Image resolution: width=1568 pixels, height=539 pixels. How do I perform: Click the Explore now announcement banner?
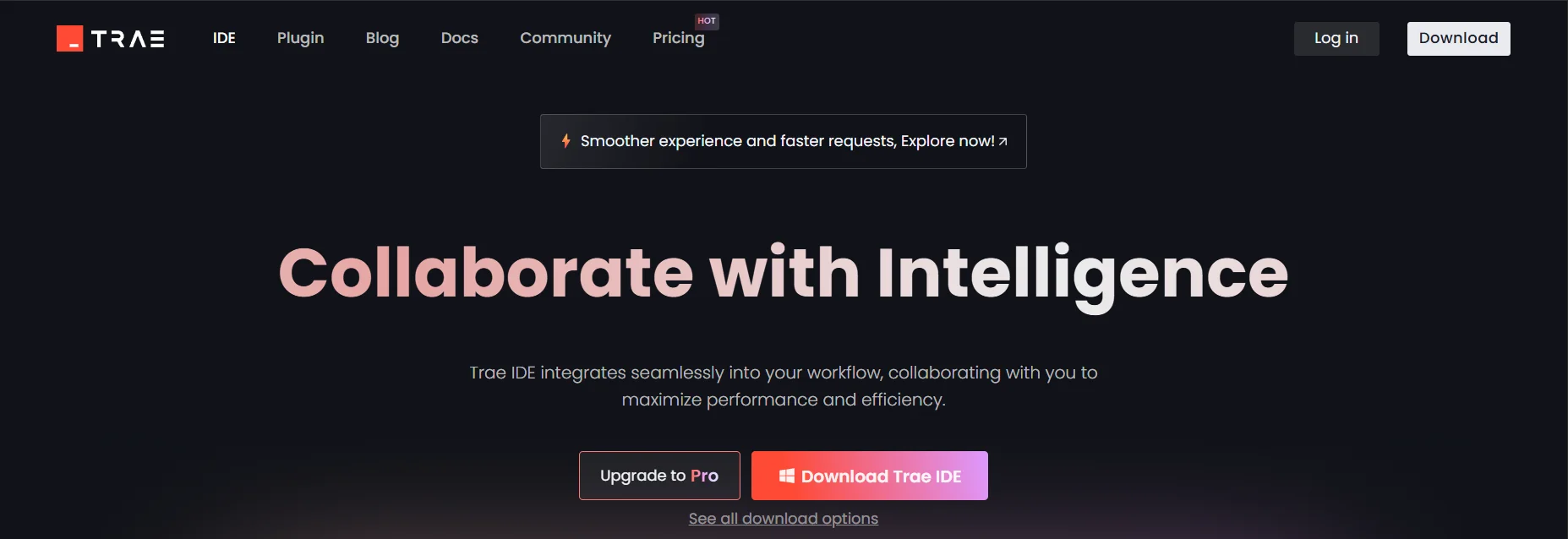(x=783, y=140)
